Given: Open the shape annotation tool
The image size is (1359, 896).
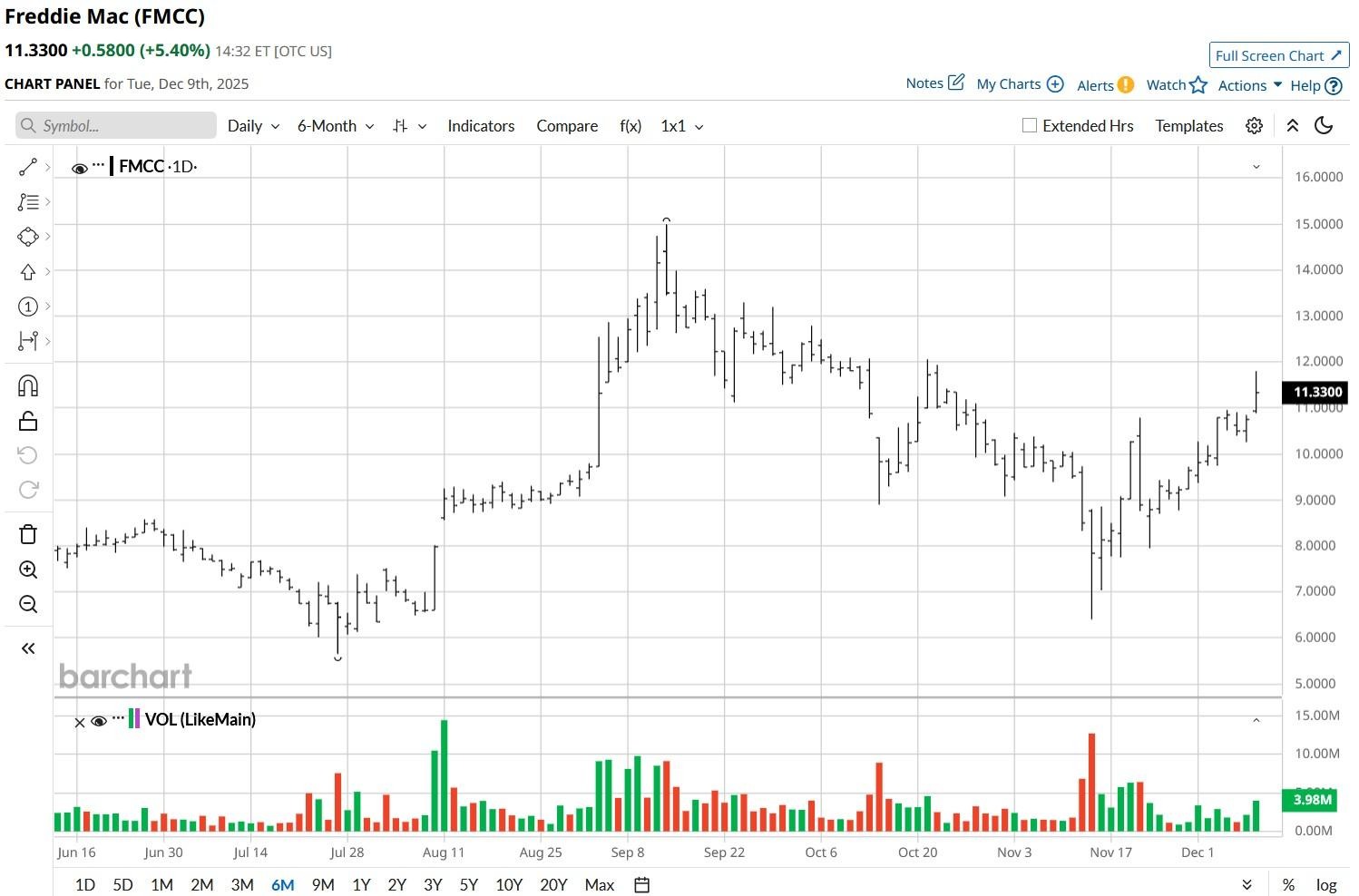Looking at the screenshot, I should click(x=28, y=237).
